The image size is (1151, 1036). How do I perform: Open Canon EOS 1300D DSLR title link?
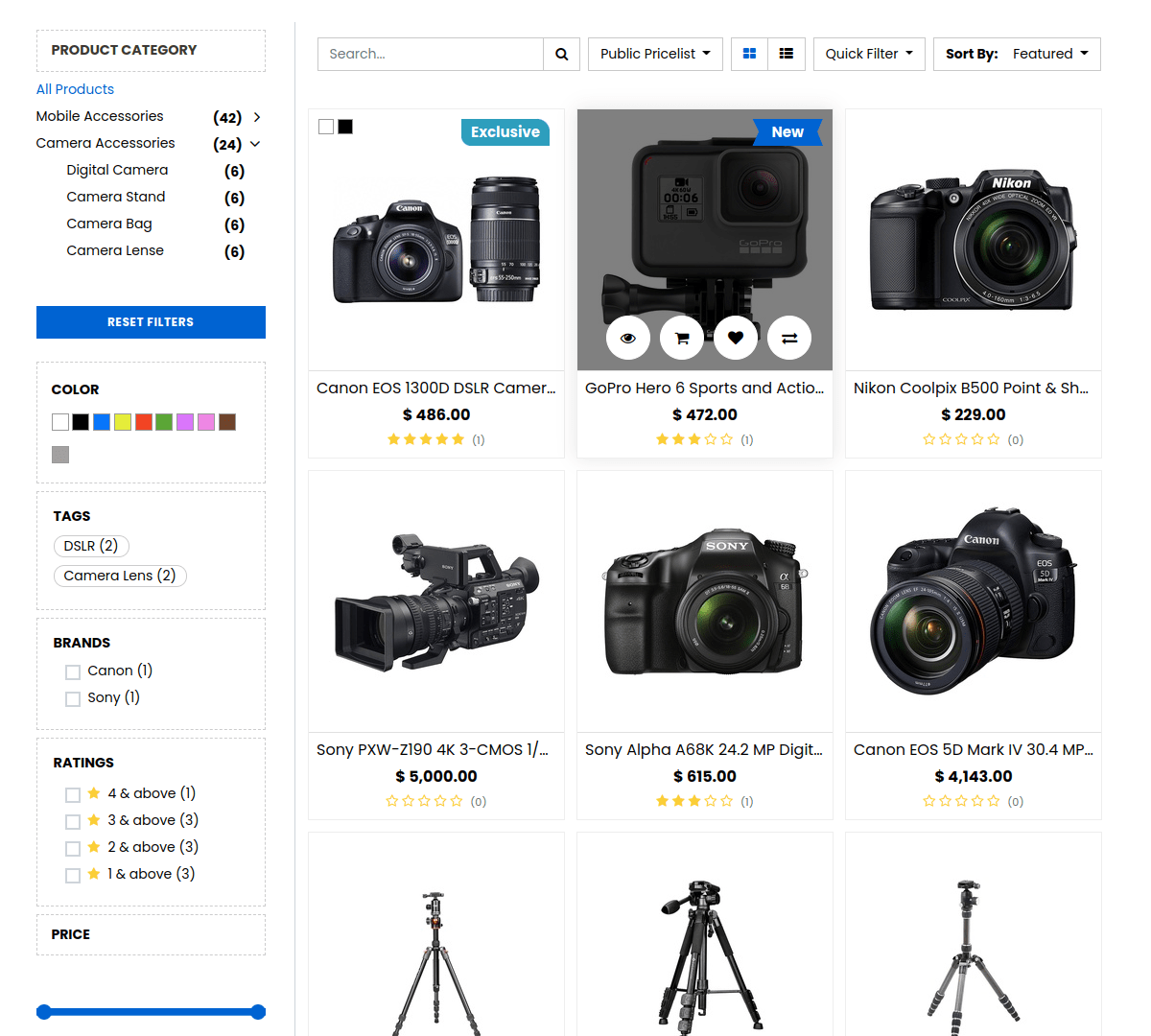(x=436, y=388)
